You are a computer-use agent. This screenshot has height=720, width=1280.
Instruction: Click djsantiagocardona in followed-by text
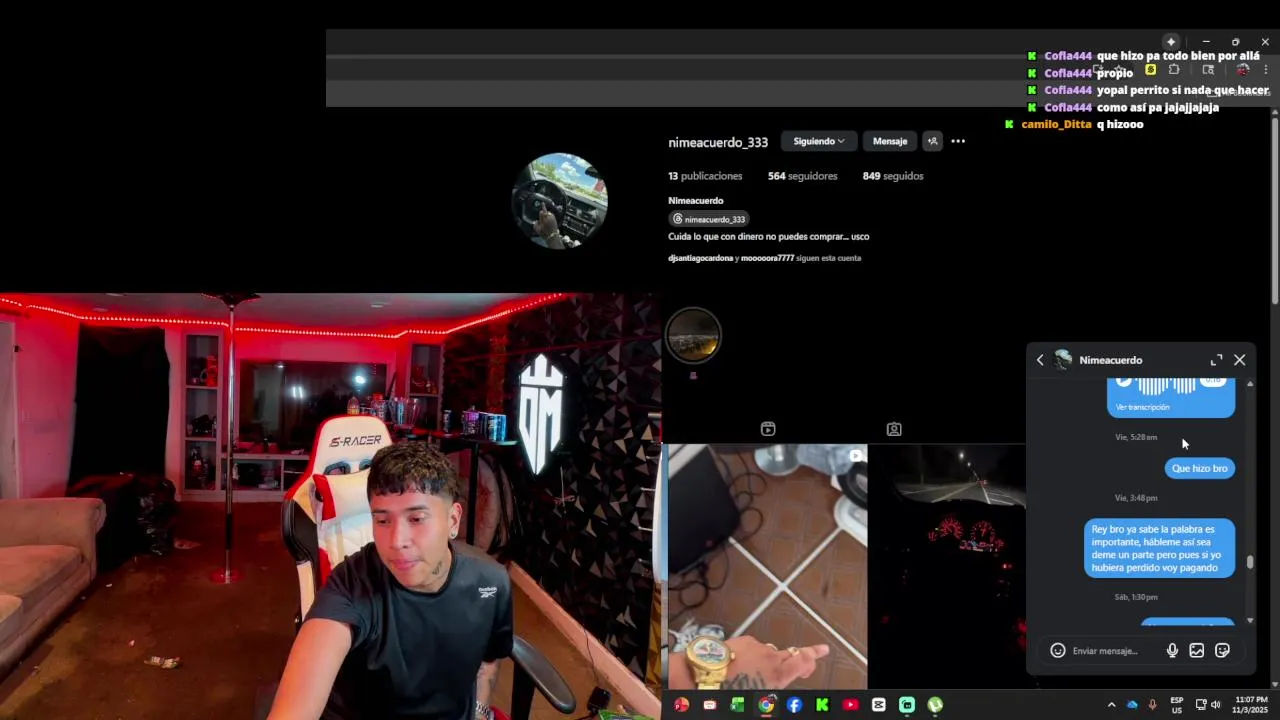tap(700, 258)
